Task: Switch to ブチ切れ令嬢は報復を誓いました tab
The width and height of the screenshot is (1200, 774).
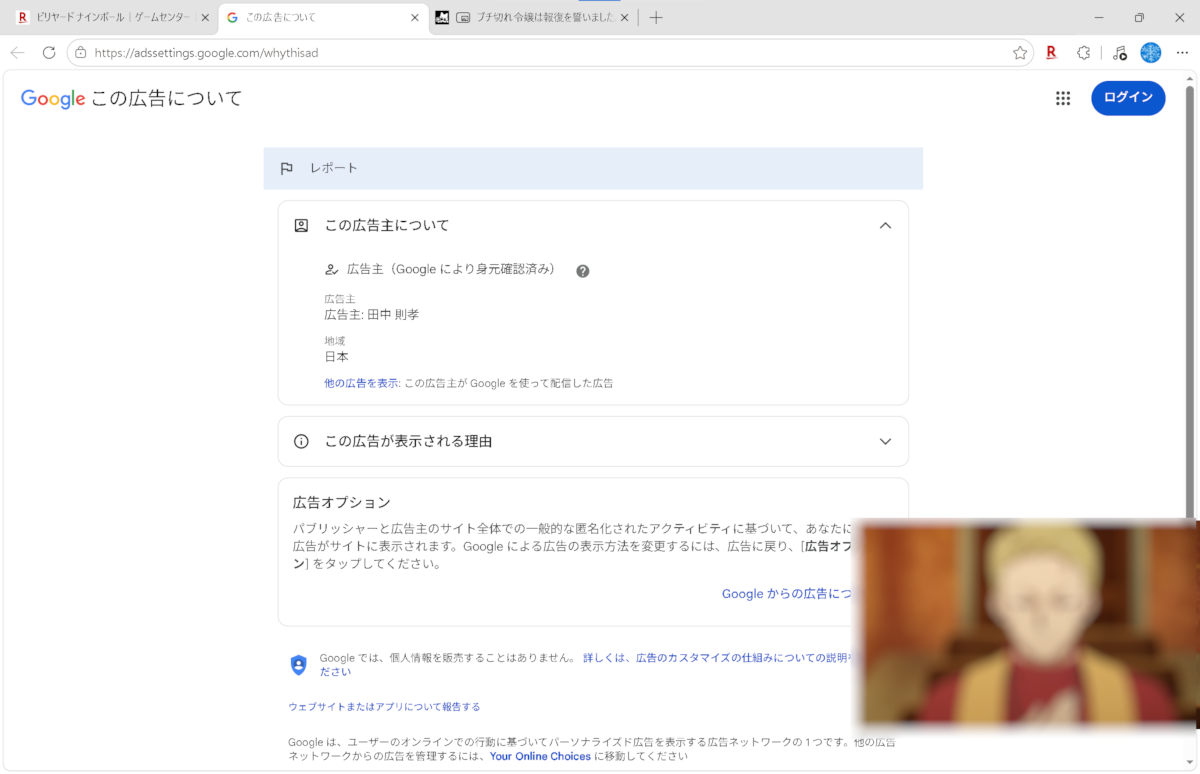Action: (x=533, y=18)
